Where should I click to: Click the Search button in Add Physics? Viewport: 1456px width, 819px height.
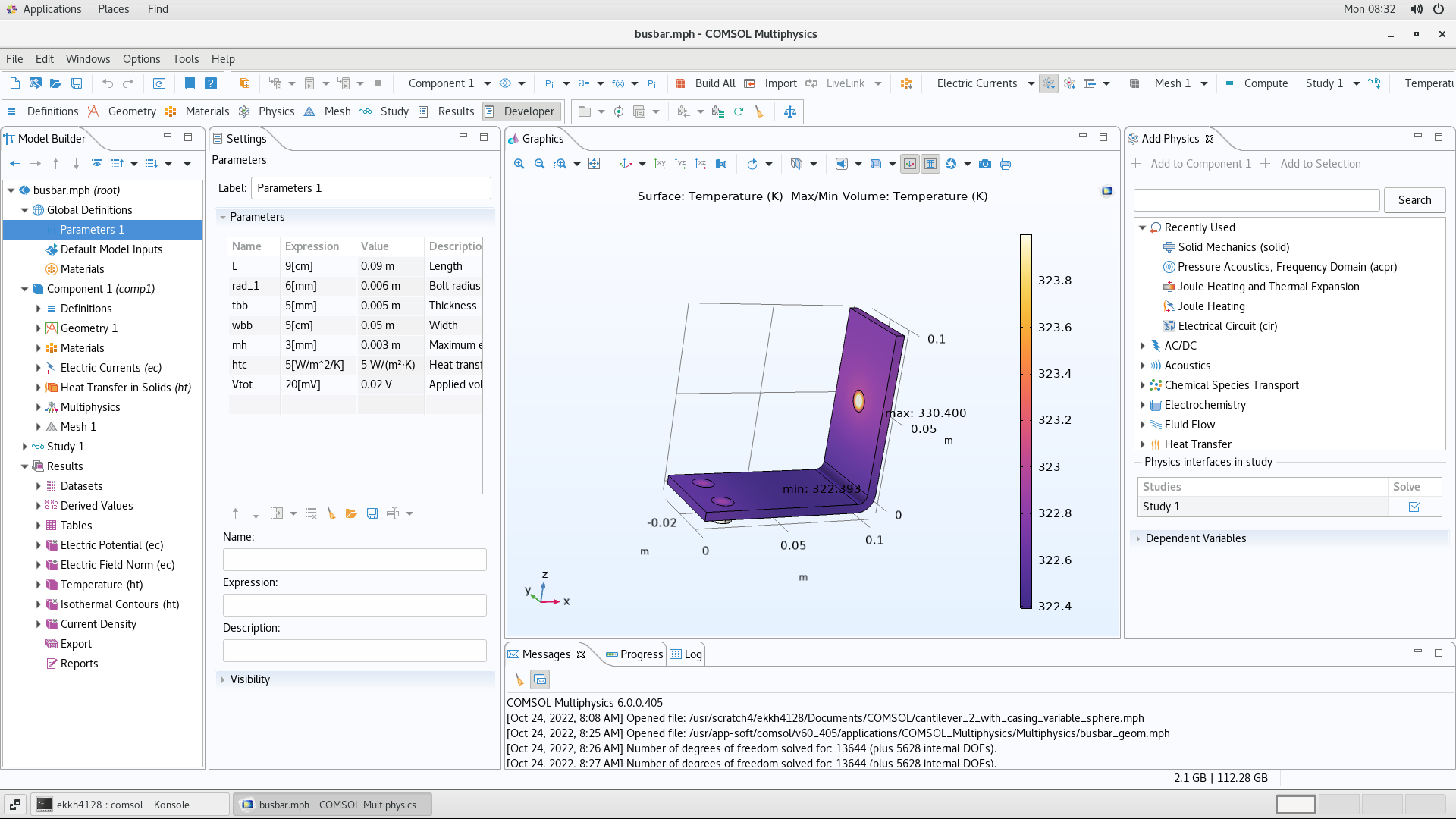coord(1414,200)
